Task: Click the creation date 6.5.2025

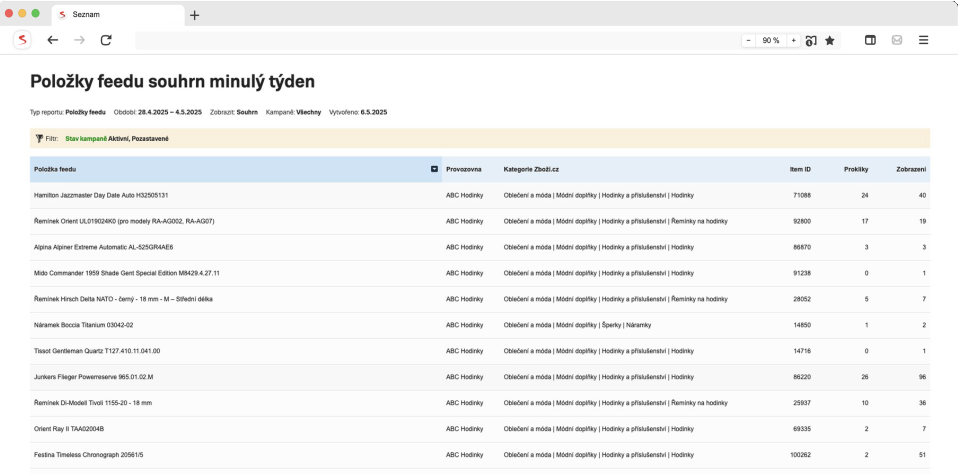Action: [374, 112]
